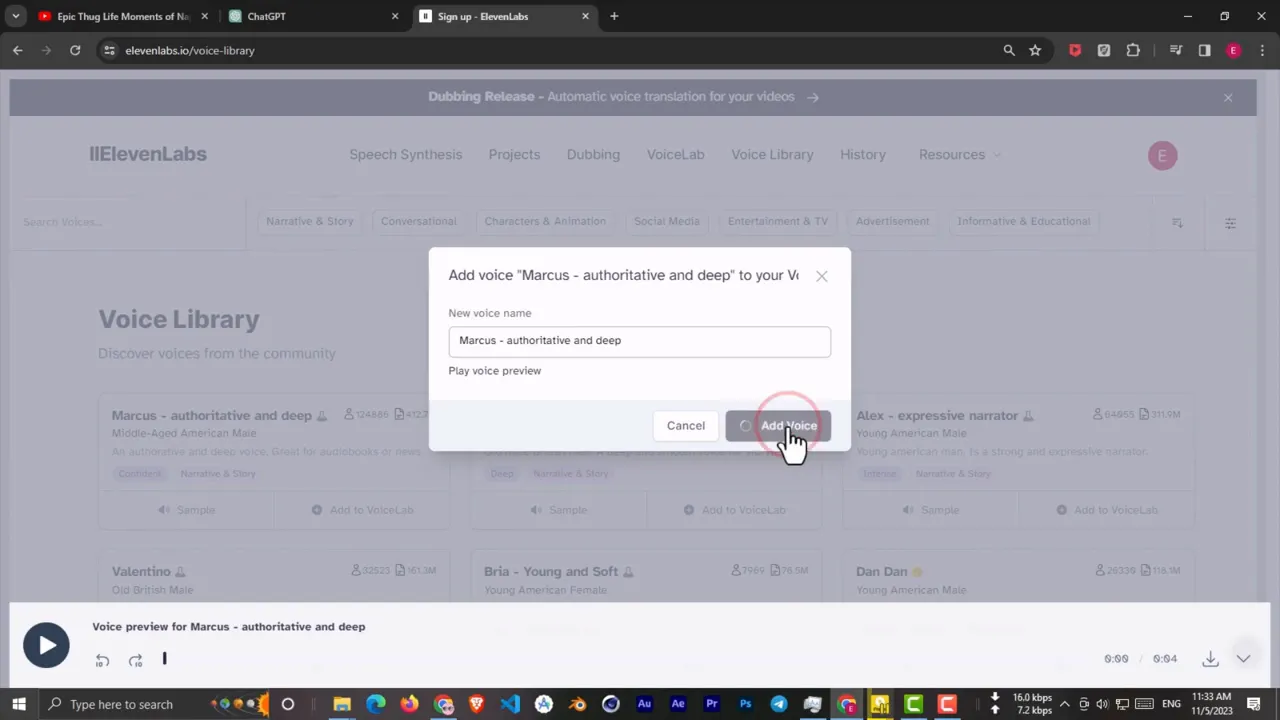The image size is (1280, 720).
Task: Open the Chrome profile avatar
Action: pyautogui.click(x=1233, y=51)
